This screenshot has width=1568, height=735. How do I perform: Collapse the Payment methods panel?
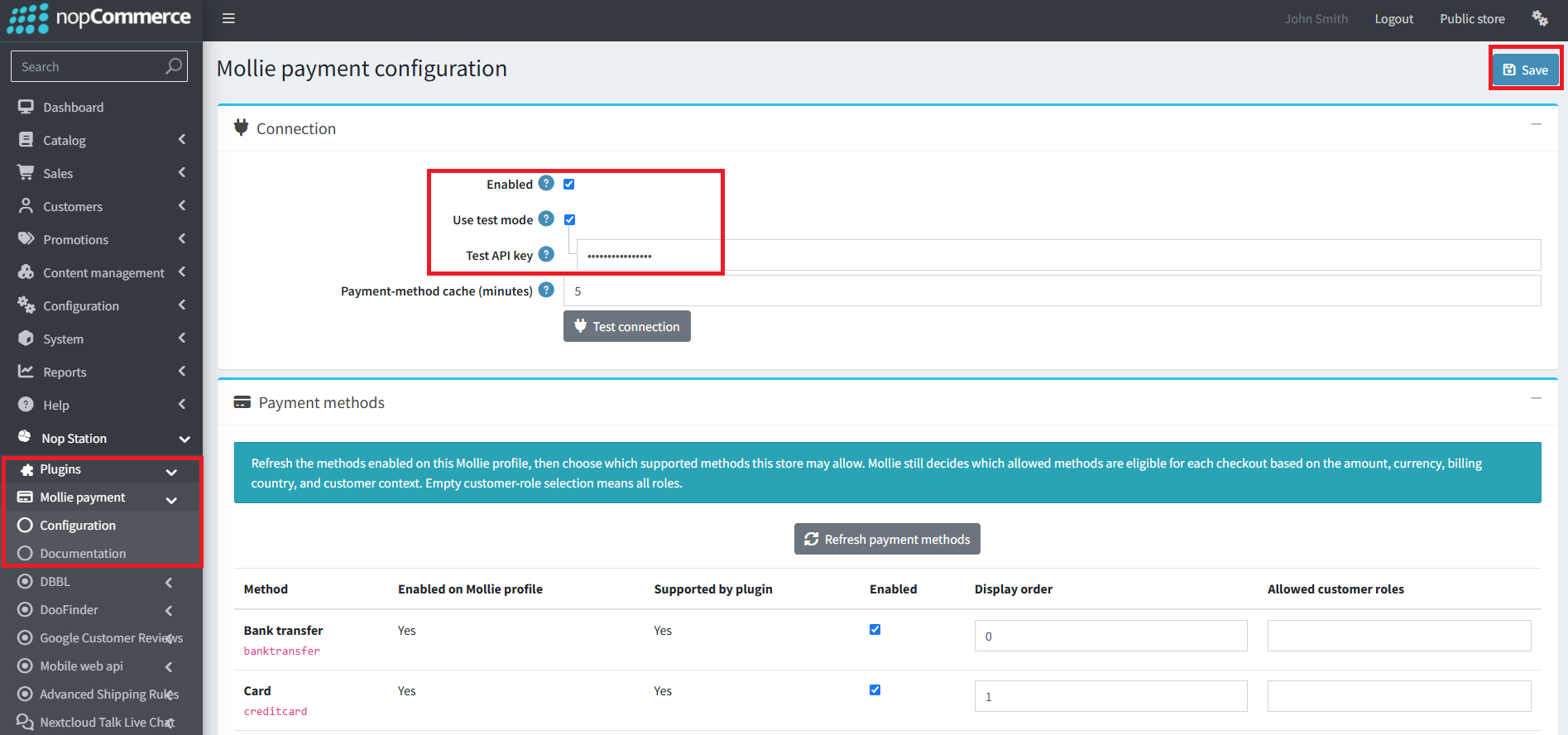[1536, 398]
